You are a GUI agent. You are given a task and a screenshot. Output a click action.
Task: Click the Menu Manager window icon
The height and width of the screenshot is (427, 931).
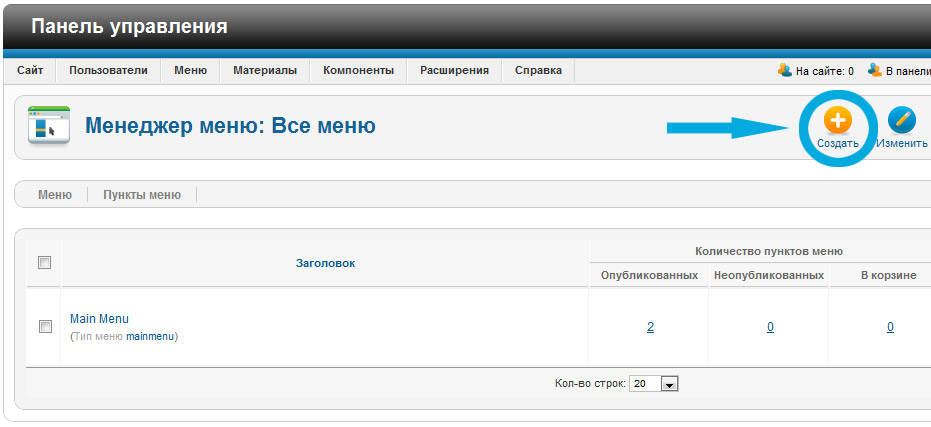pos(48,127)
